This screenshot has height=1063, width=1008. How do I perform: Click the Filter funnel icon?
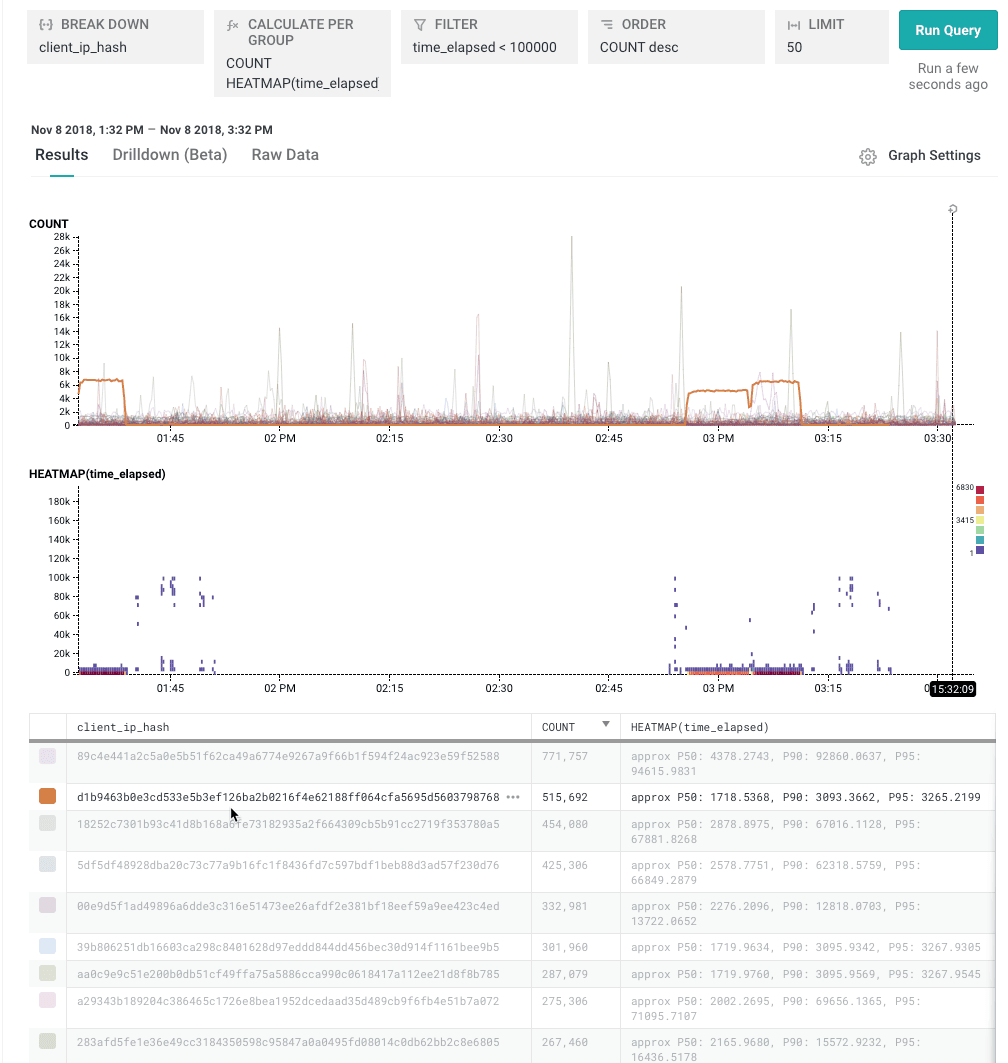(x=420, y=24)
